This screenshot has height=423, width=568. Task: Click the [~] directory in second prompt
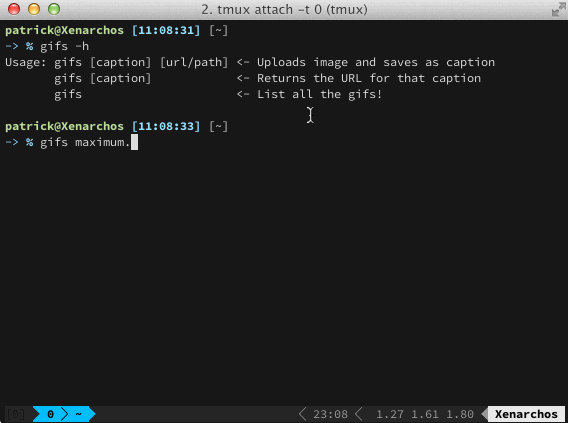click(x=218, y=126)
